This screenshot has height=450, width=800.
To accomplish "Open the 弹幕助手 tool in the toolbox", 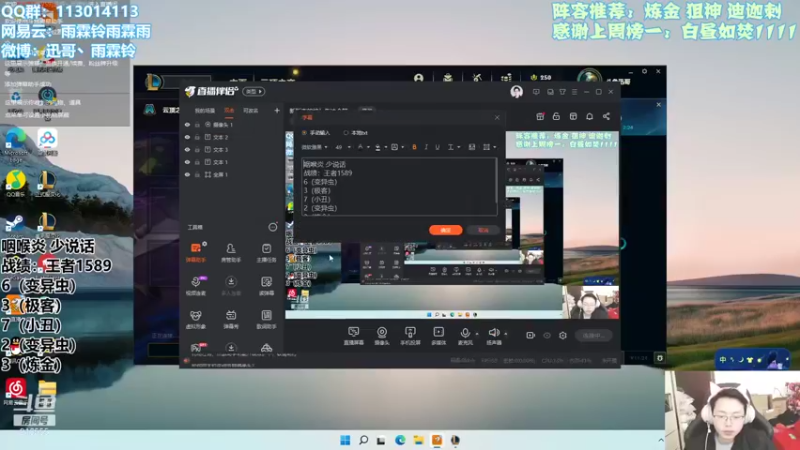I will [x=196, y=253].
